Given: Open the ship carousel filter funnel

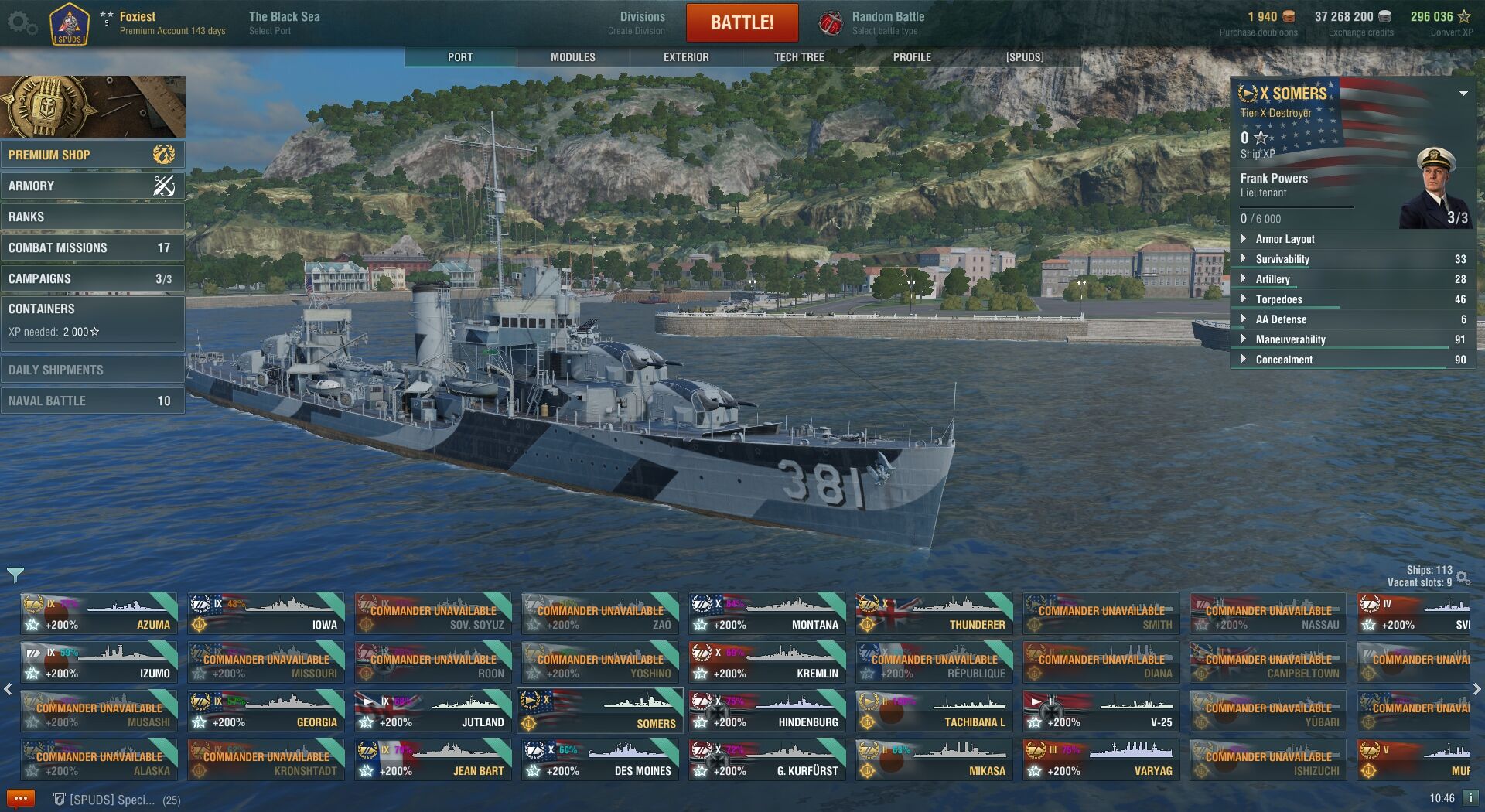Looking at the screenshot, I should (15, 575).
